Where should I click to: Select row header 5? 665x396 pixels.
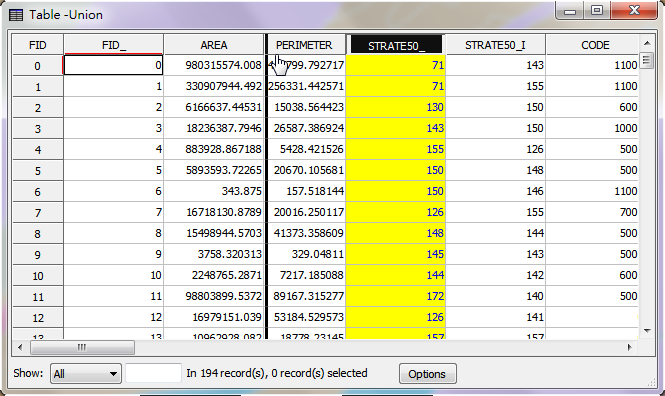tap(38, 171)
